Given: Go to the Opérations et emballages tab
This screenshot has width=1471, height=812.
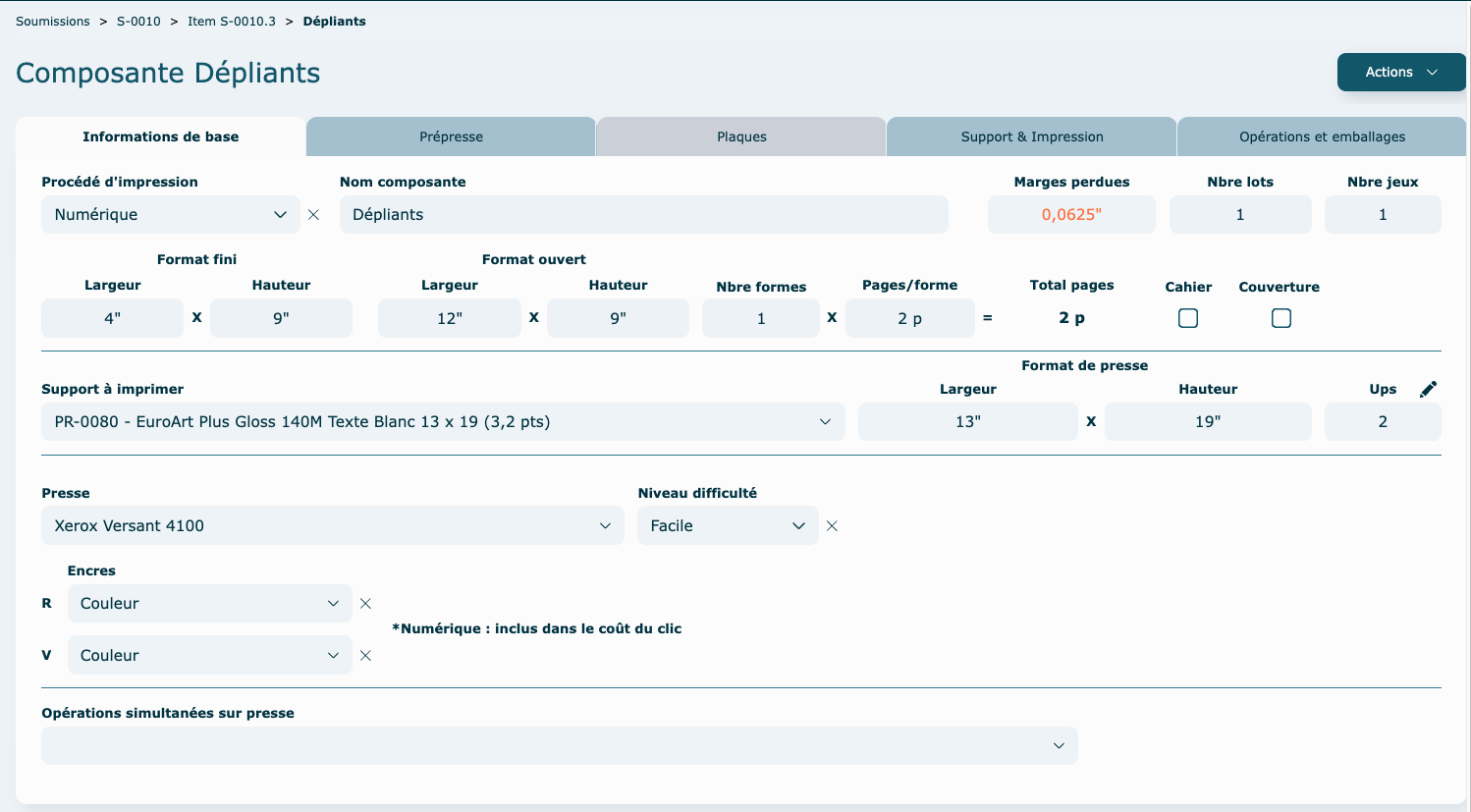Looking at the screenshot, I should pyautogui.click(x=1321, y=137).
